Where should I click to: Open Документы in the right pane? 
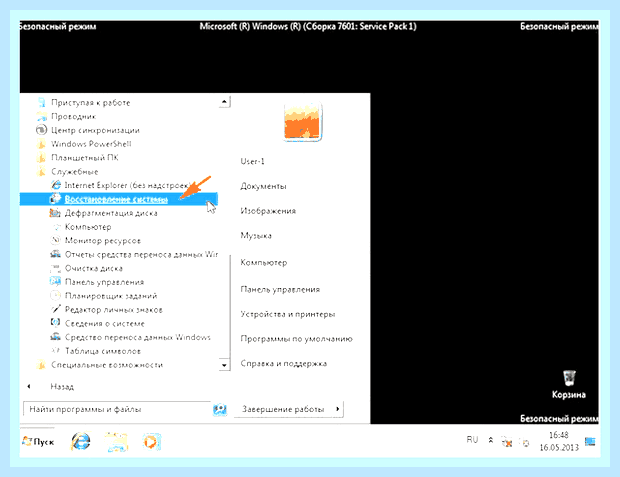(263, 186)
